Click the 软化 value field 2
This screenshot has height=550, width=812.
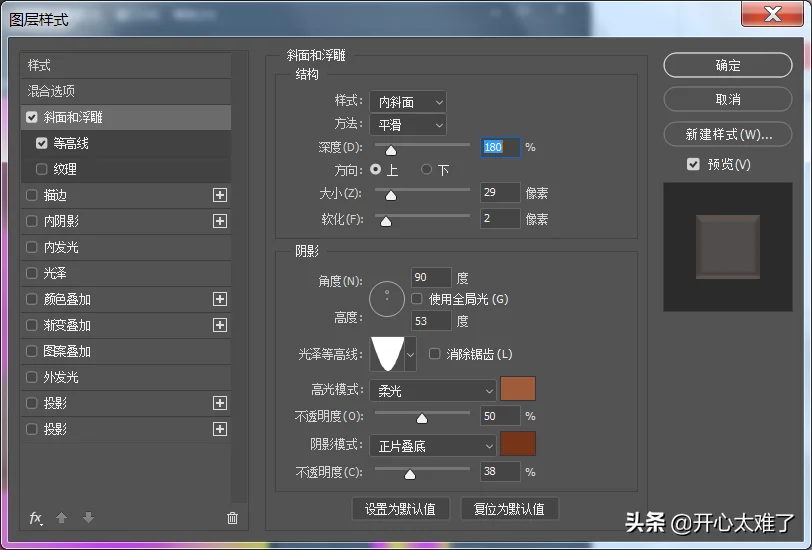pyautogui.click(x=500, y=219)
